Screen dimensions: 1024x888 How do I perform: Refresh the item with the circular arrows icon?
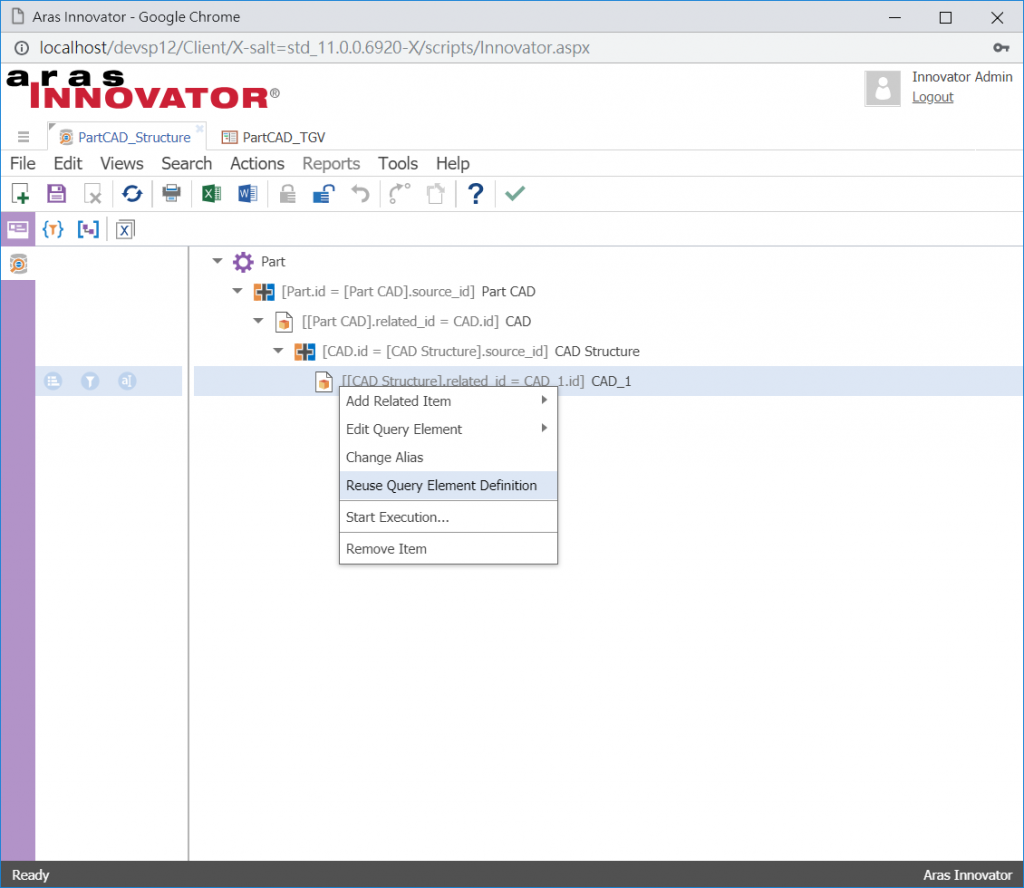132,193
